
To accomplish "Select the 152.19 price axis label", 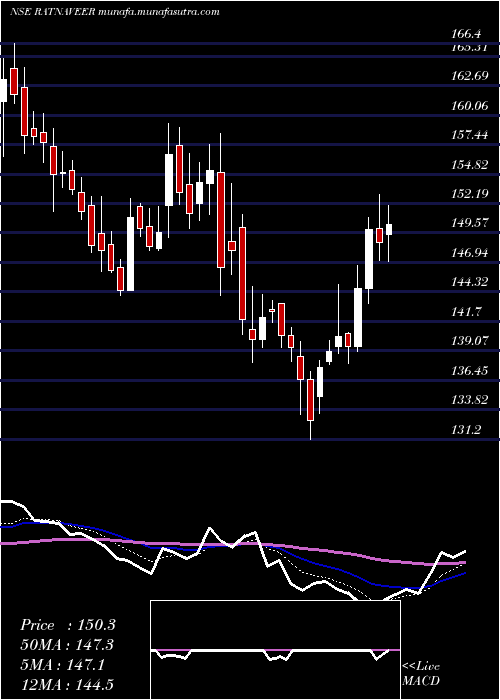I will click(x=470, y=194).
